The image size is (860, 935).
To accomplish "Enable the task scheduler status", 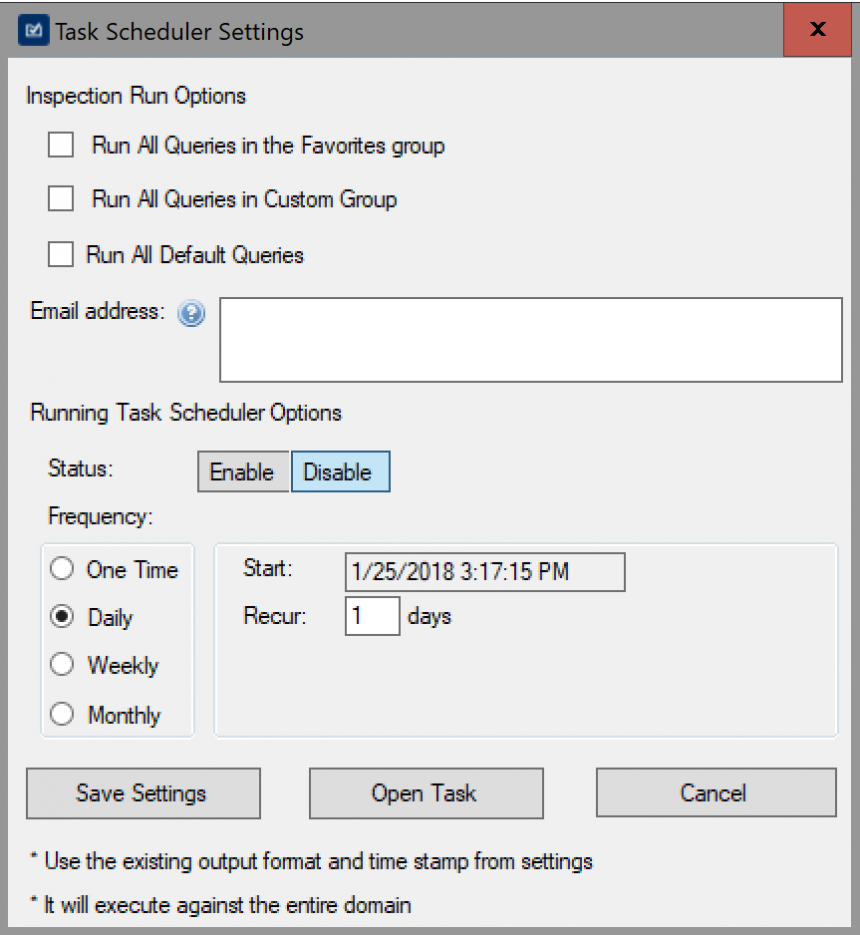I will [x=243, y=472].
